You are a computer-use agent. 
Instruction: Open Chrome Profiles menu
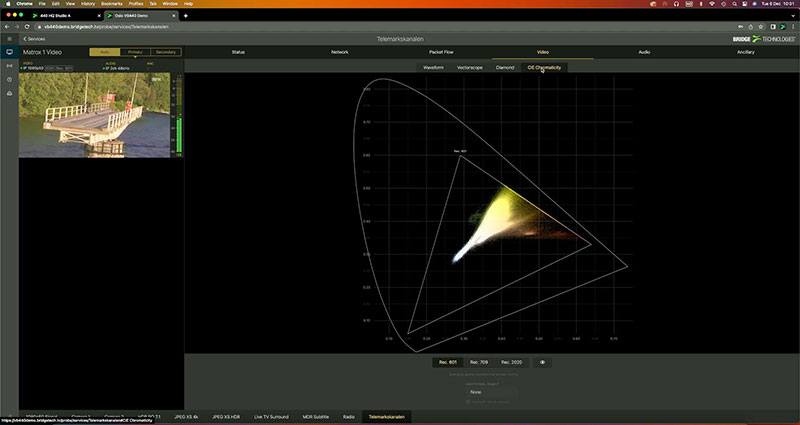tap(136, 4)
